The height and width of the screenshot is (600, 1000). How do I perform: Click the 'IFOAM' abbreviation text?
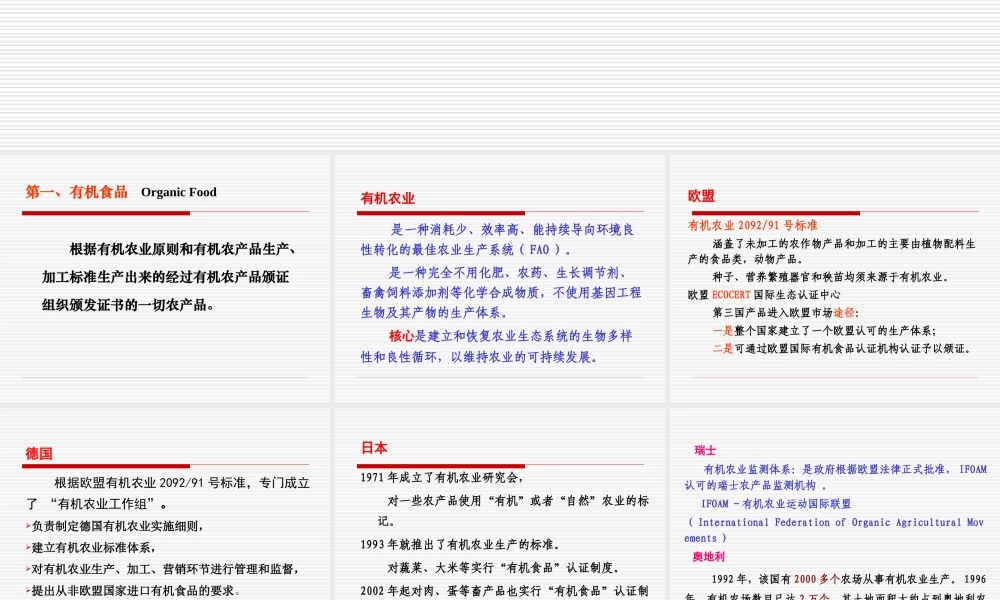coord(715,503)
